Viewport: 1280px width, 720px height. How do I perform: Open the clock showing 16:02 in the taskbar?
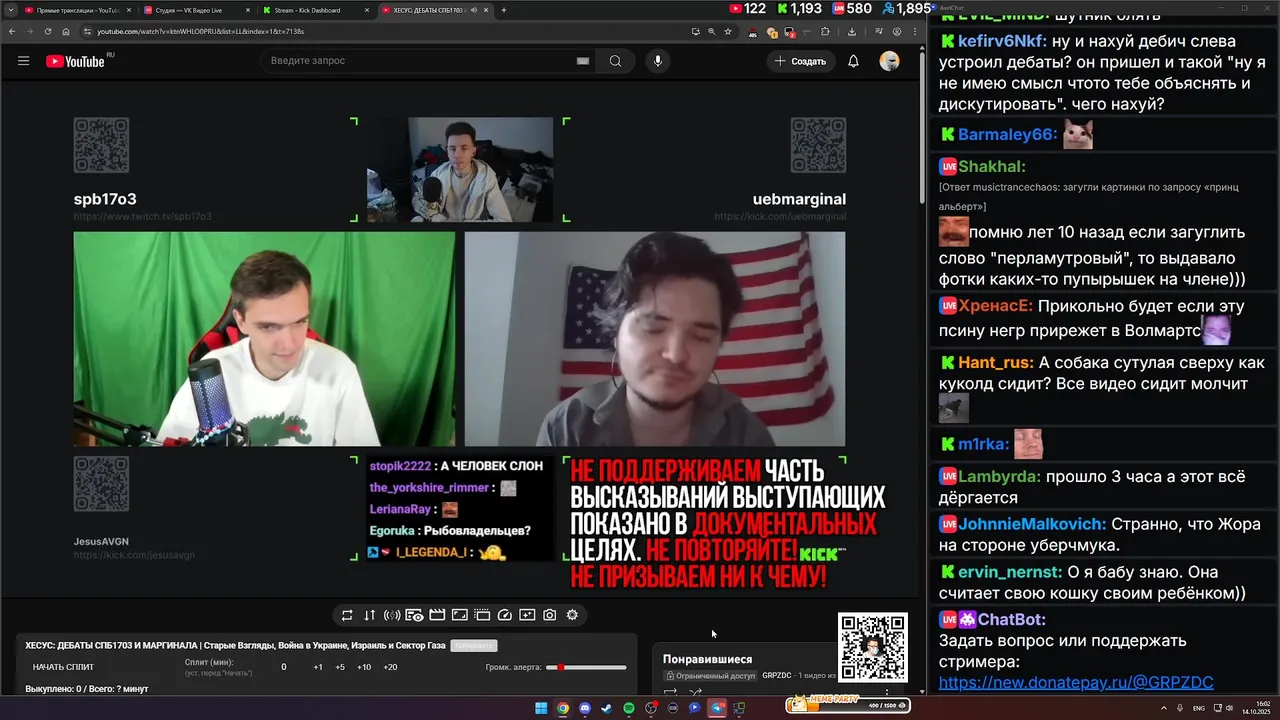pos(1255,708)
